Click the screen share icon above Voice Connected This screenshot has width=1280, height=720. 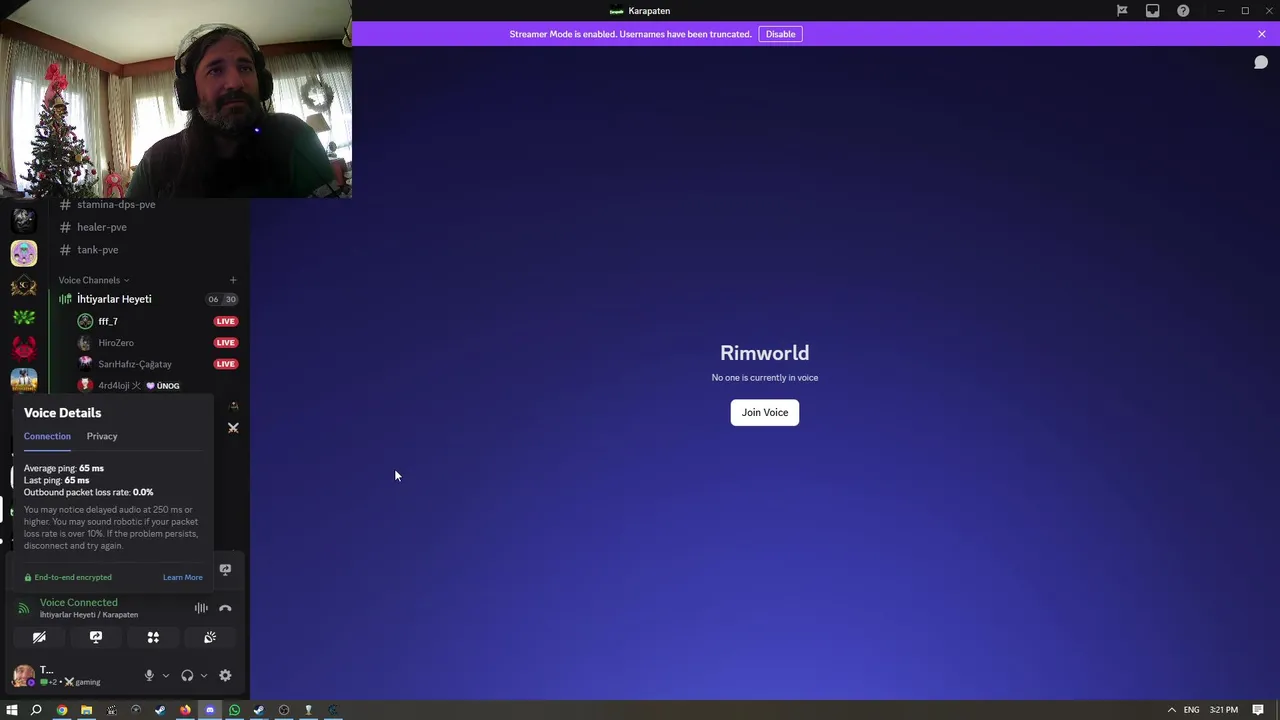(225, 570)
